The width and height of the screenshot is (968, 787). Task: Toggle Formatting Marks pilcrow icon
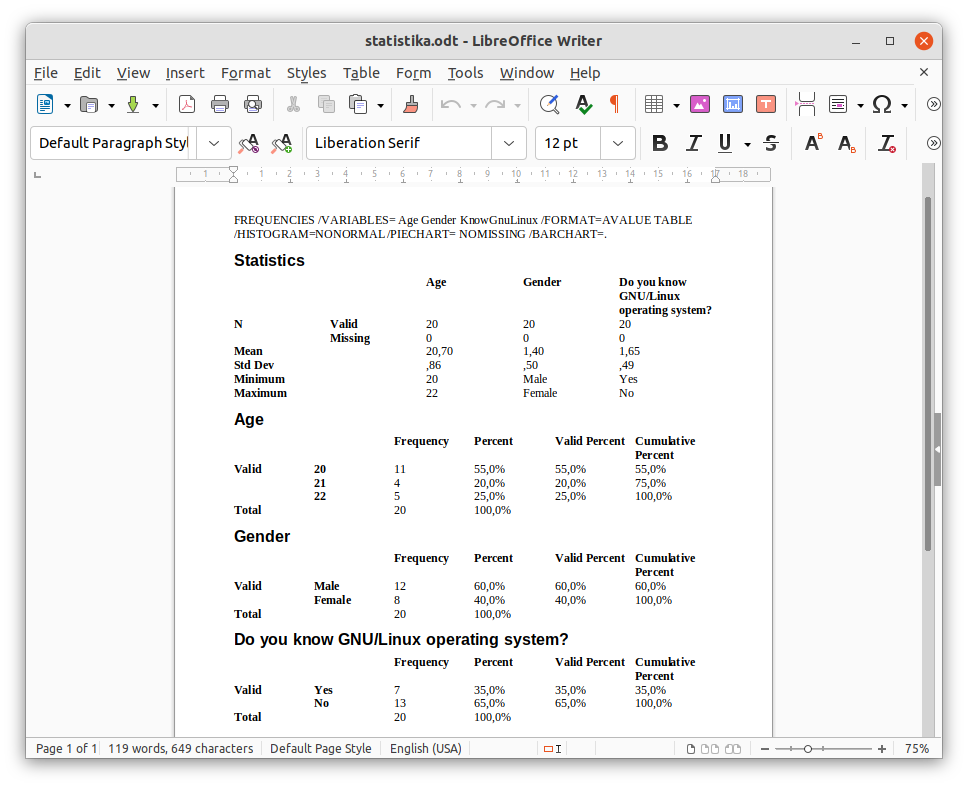tap(615, 104)
